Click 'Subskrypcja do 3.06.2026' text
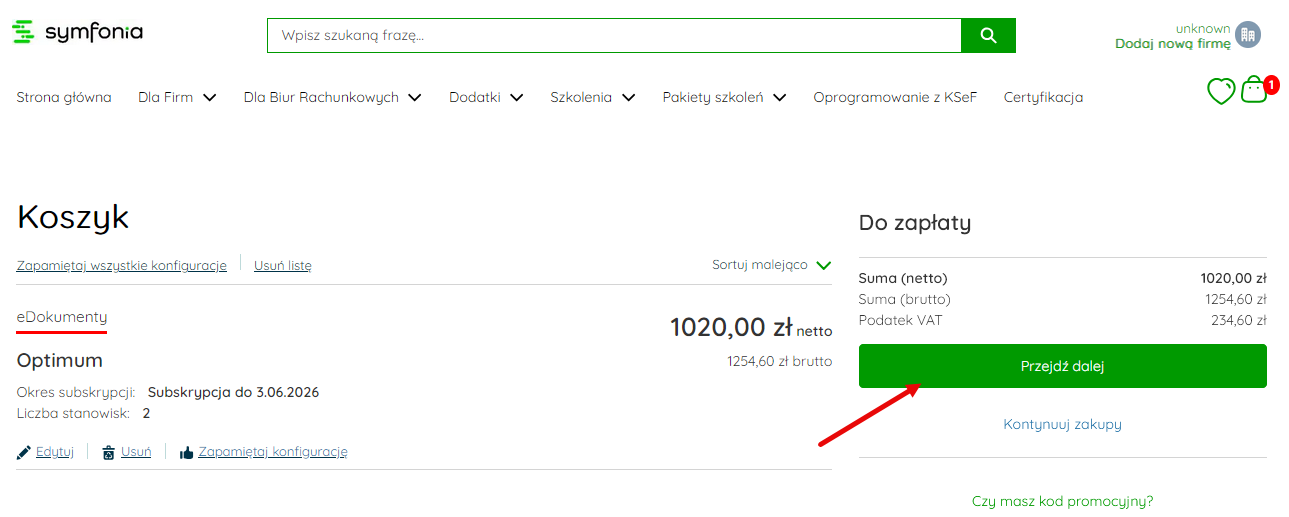 (233, 392)
